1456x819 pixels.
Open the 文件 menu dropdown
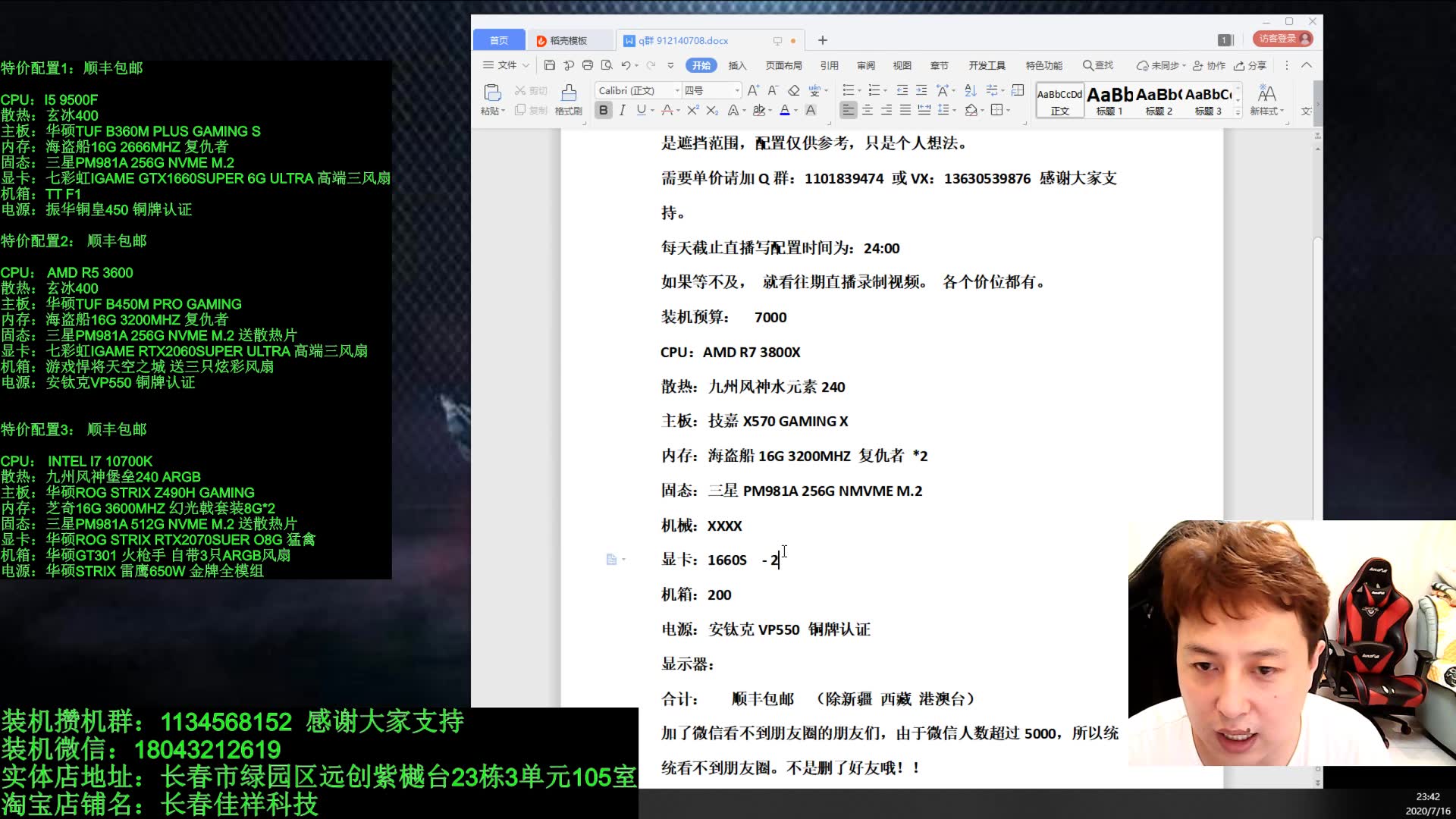coord(506,65)
